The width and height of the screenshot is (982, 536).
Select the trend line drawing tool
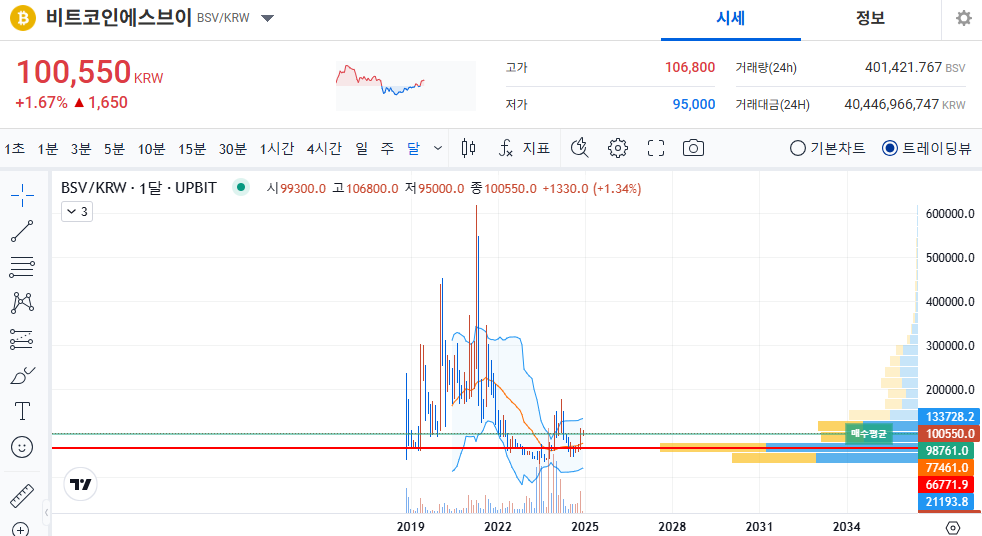pos(22,231)
